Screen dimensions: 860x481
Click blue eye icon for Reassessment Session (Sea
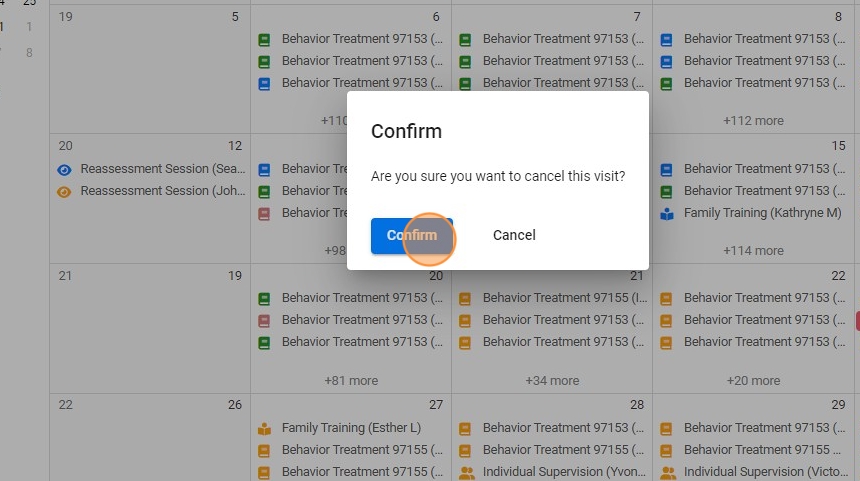(x=65, y=169)
